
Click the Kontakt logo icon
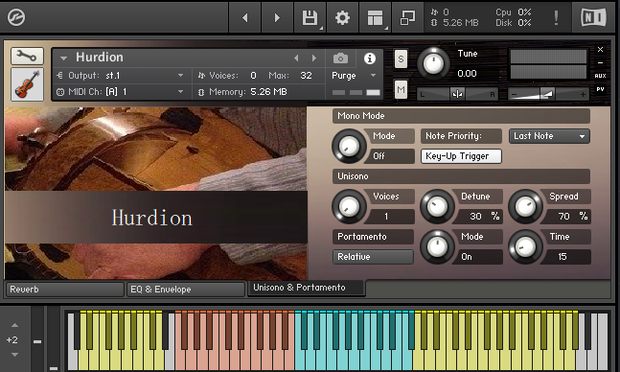tap(16, 17)
